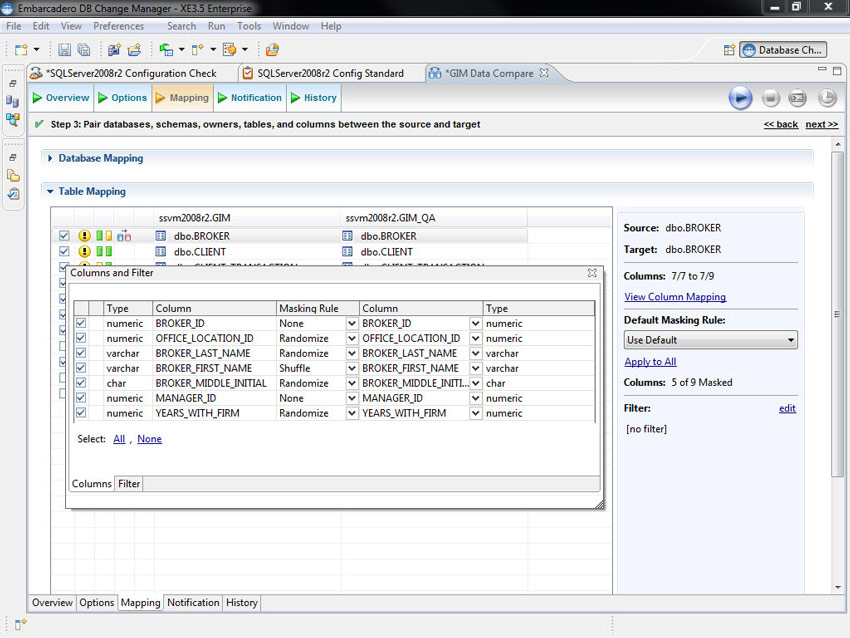Open the masking rule dropdown for OFFICE_LOCATION_ID
This screenshot has height=638, width=850.
click(x=352, y=338)
